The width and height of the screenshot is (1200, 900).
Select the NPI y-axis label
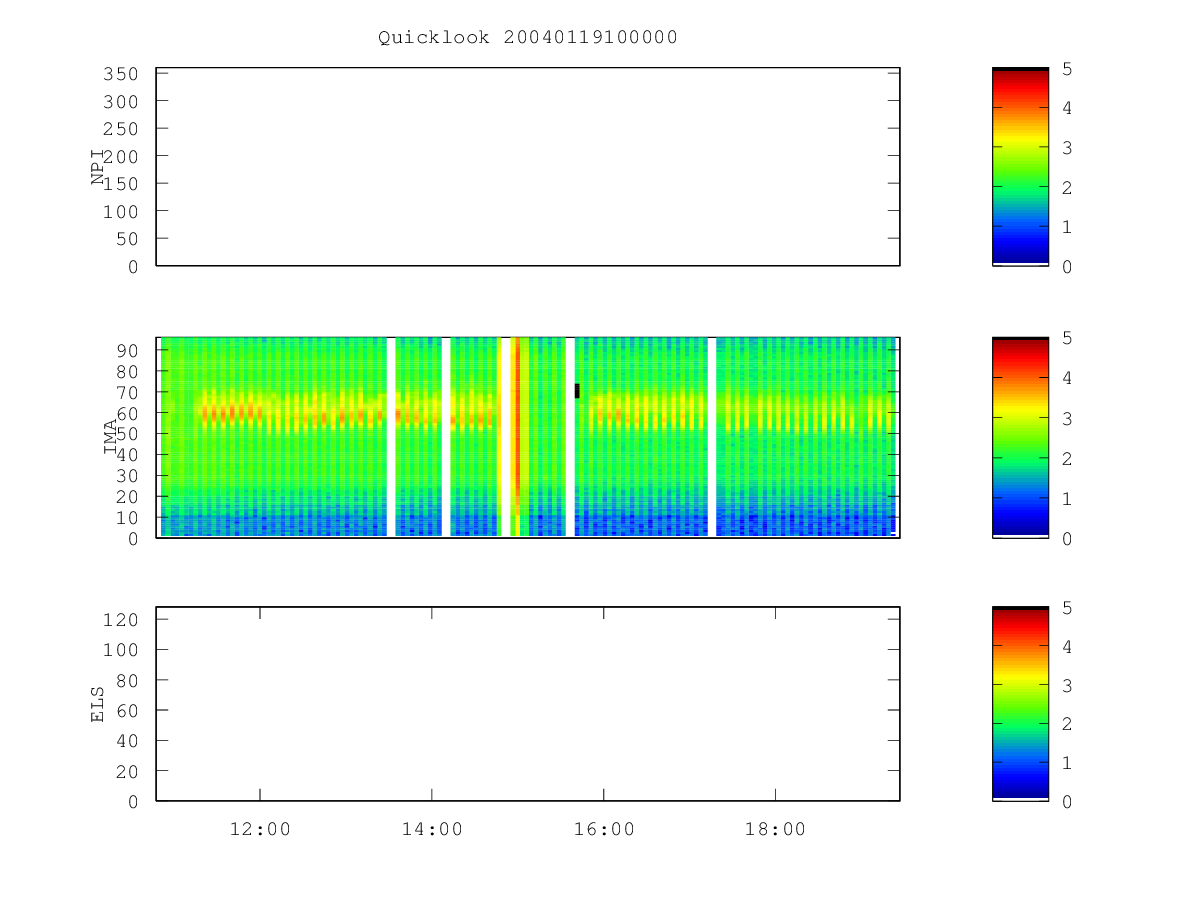pyautogui.click(x=99, y=167)
